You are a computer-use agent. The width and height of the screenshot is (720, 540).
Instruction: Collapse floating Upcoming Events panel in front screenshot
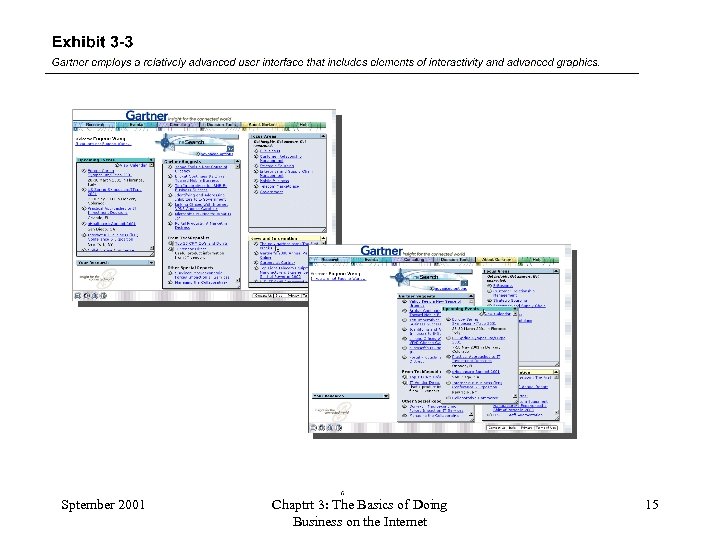[x=515, y=309]
